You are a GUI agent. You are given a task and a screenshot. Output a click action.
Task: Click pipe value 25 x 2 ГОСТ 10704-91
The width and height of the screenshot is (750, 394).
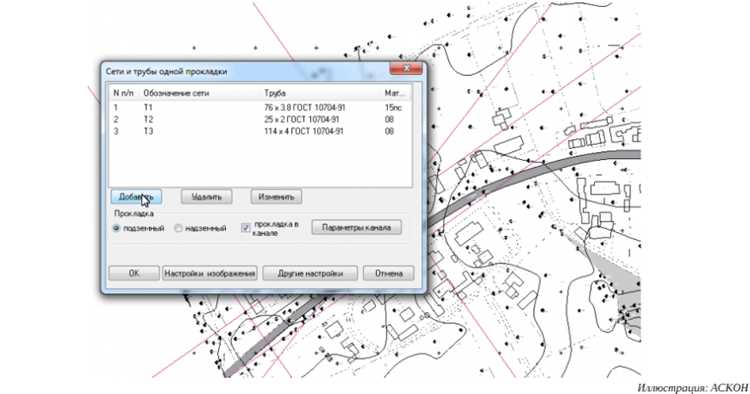302,119
